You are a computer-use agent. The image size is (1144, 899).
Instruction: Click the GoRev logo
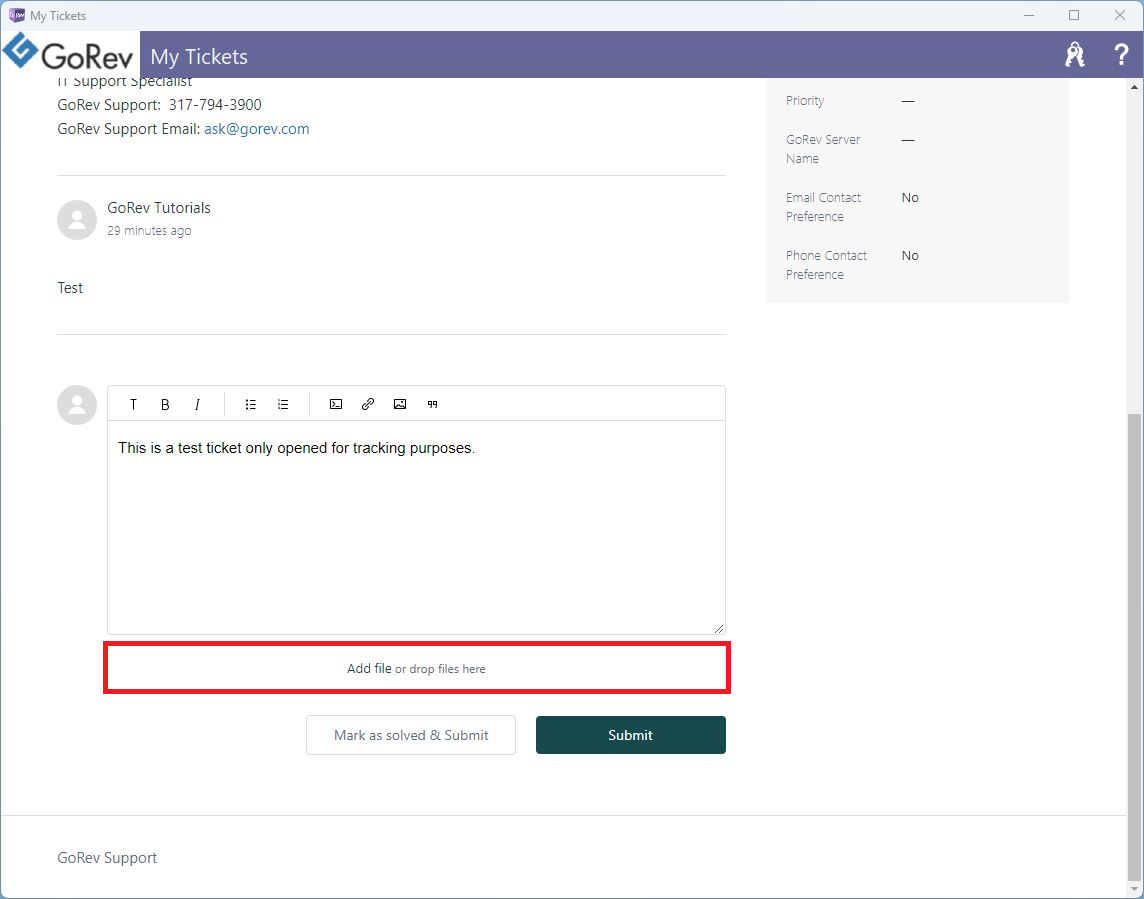69,53
